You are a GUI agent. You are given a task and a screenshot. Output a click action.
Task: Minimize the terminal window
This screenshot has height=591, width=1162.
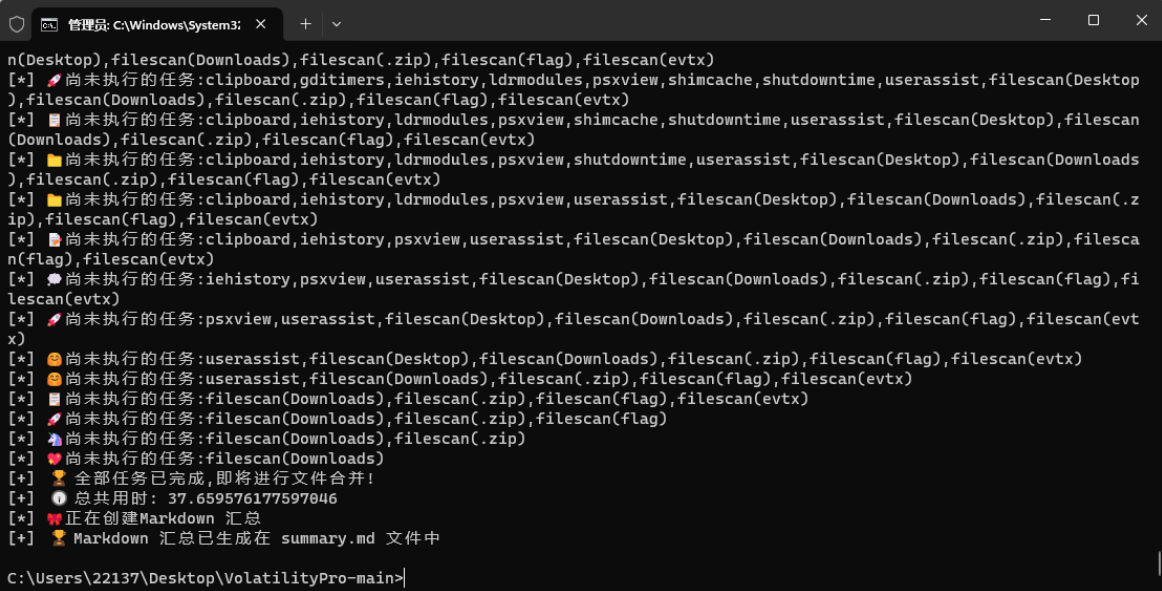pyautogui.click(x=1045, y=20)
